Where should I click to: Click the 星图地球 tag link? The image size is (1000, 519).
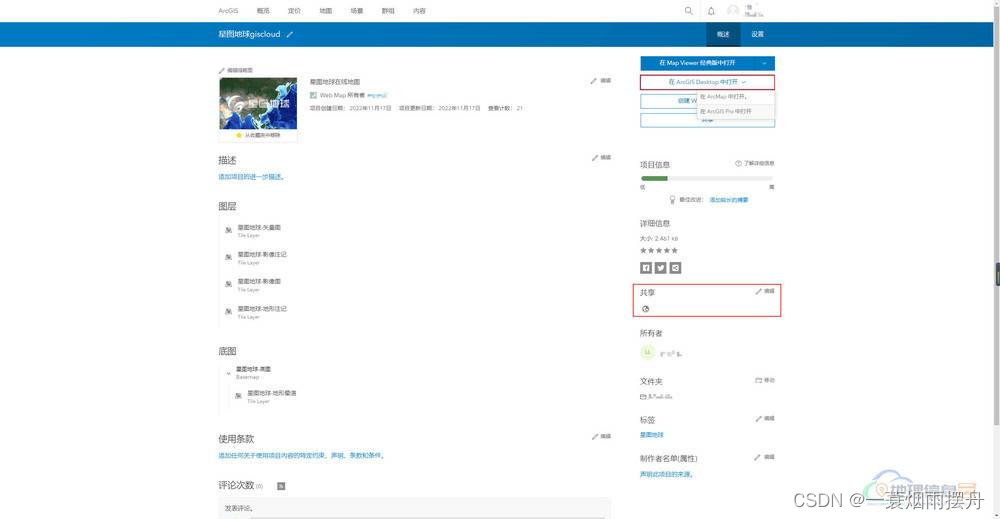652,435
